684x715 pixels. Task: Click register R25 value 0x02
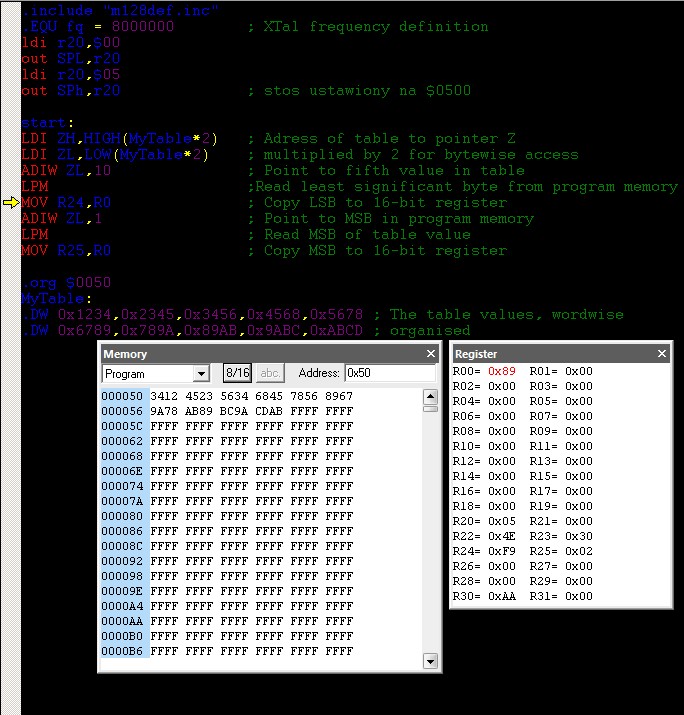coord(579,551)
